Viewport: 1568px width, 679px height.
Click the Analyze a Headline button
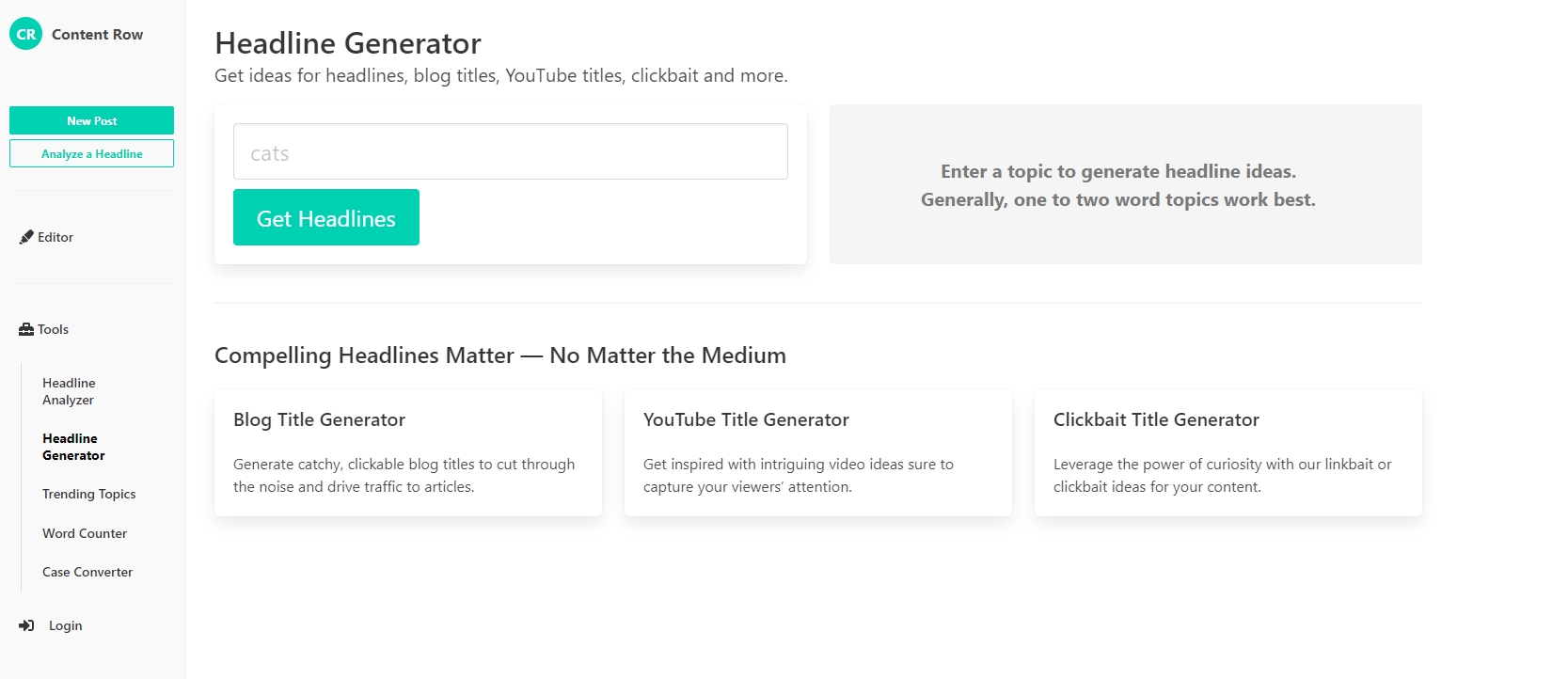(x=91, y=153)
